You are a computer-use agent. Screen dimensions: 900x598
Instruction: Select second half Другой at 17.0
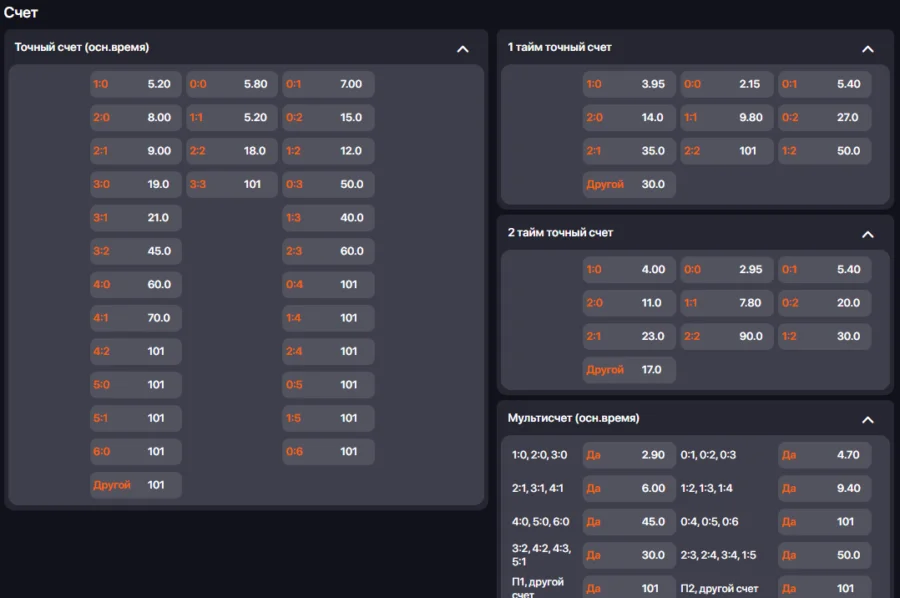click(x=629, y=369)
